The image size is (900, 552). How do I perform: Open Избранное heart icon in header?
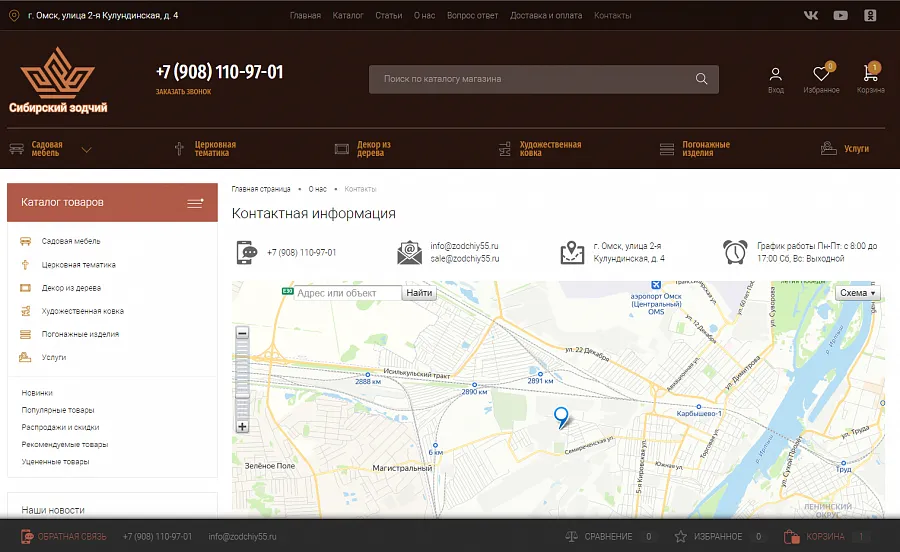(821, 73)
